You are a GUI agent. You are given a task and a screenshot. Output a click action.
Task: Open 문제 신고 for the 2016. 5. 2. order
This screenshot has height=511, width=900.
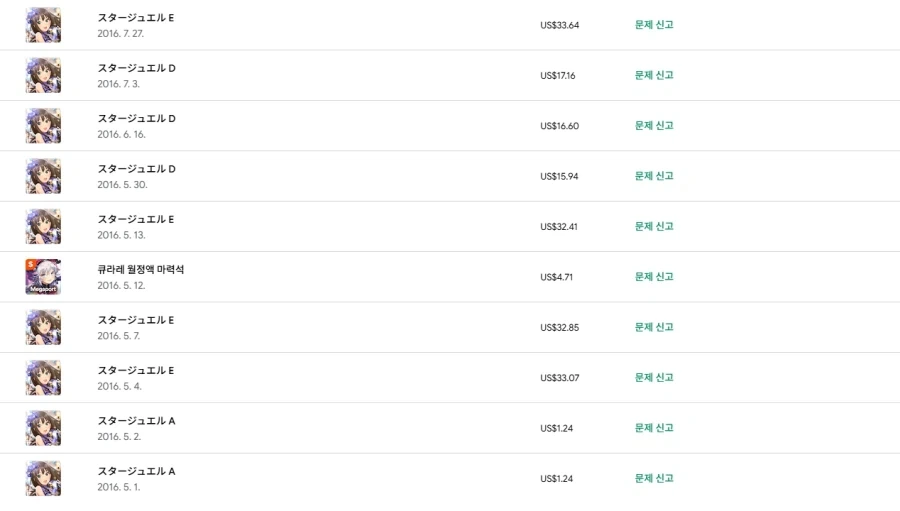point(654,428)
